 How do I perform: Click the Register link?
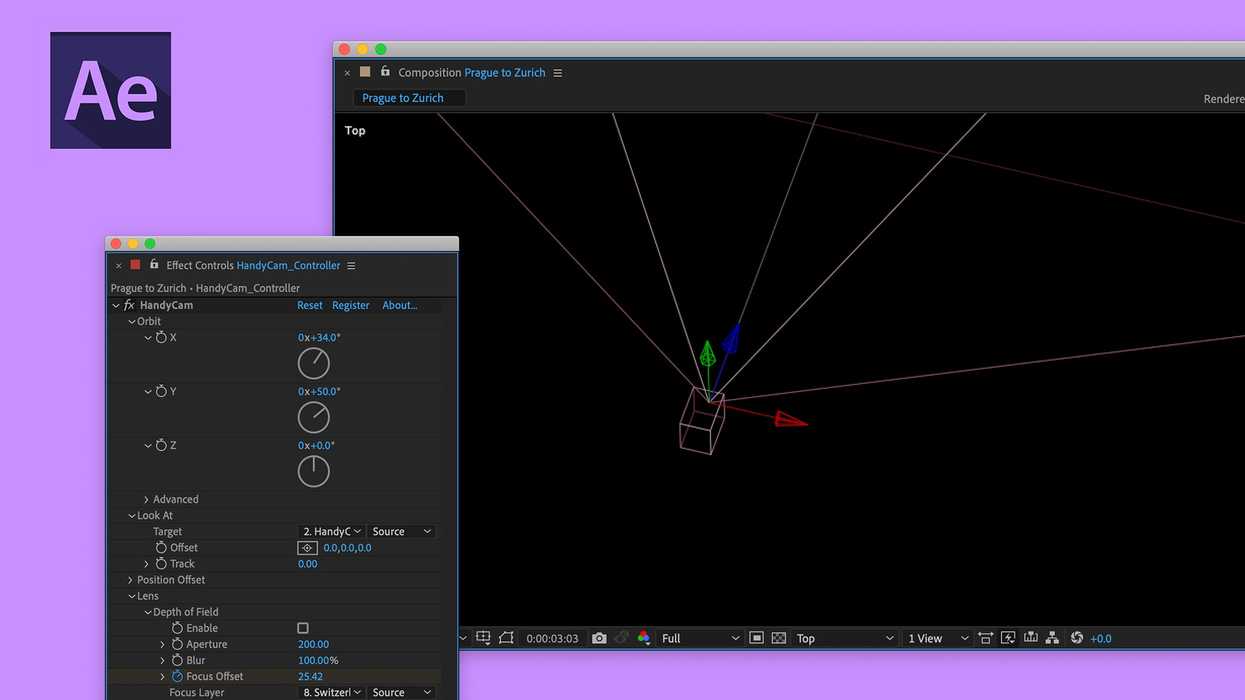click(351, 305)
